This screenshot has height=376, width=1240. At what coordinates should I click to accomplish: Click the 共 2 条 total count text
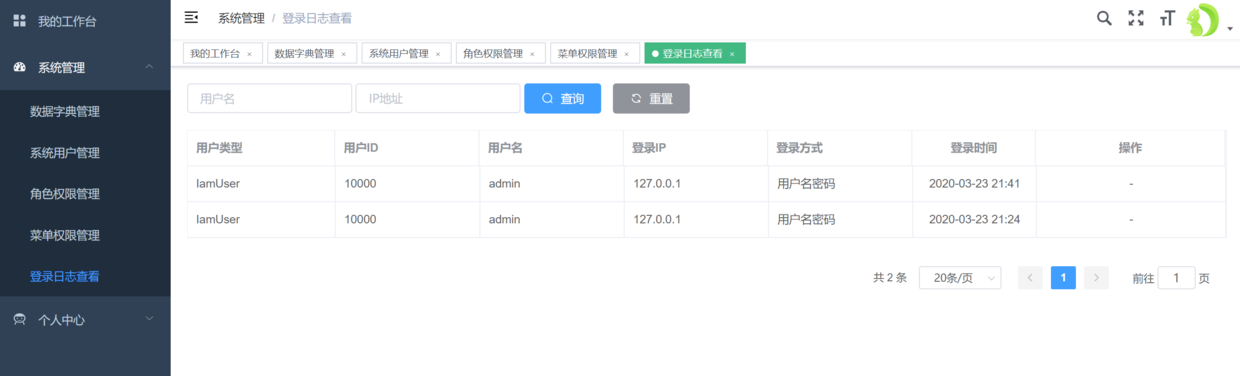(x=890, y=278)
